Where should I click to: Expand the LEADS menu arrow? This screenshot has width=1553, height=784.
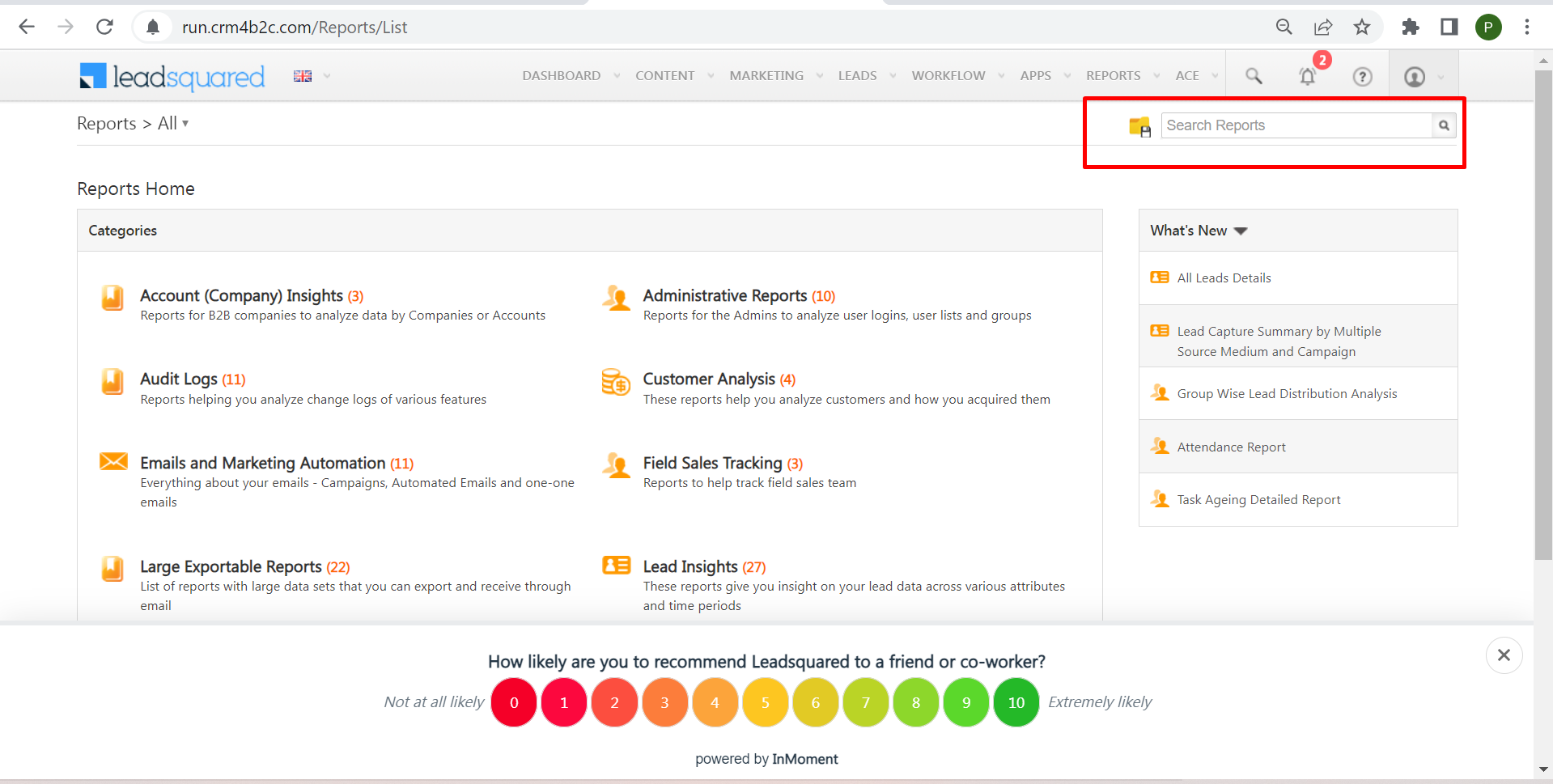[893, 76]
